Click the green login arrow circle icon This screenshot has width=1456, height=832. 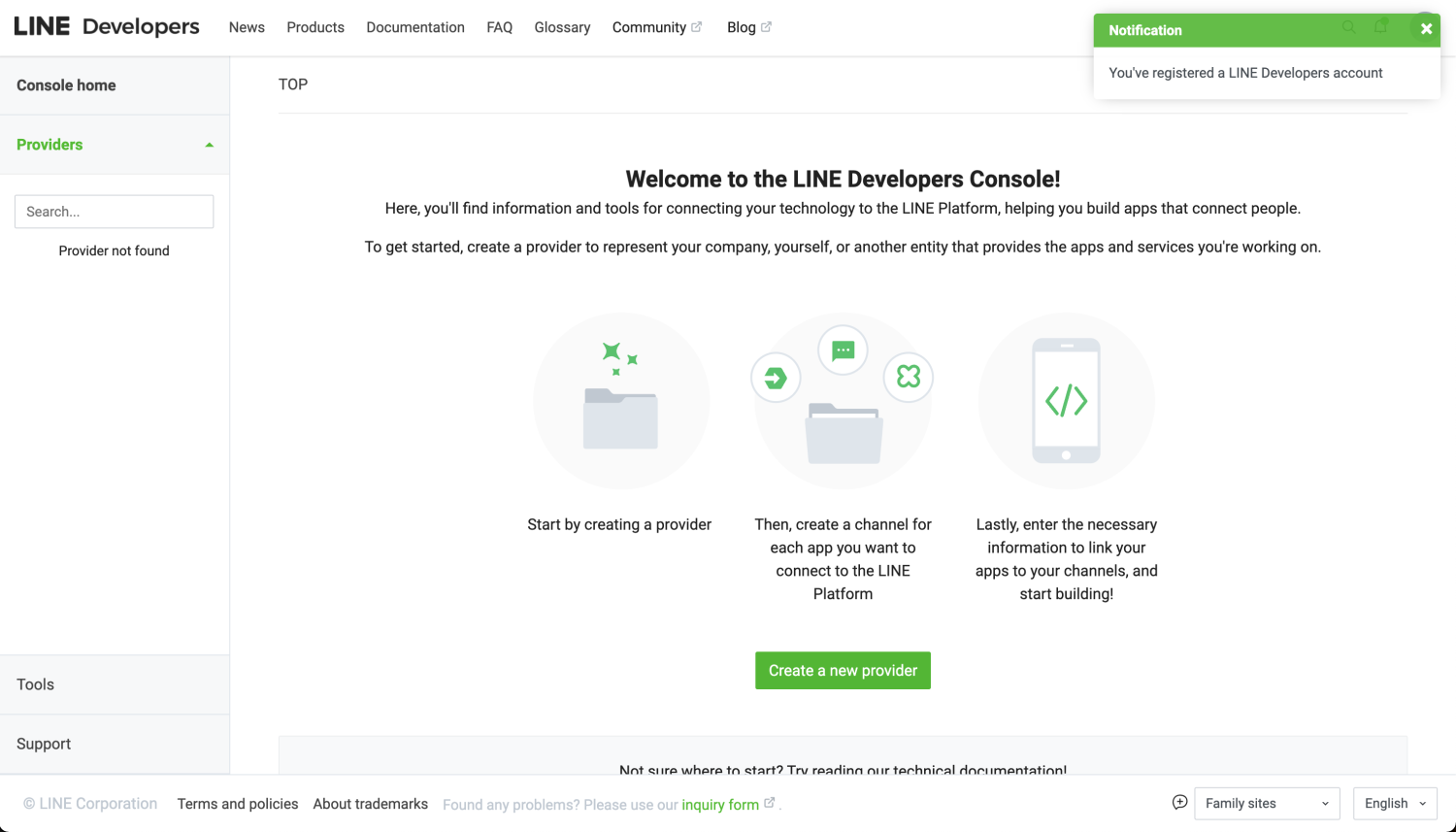point(776,378)
